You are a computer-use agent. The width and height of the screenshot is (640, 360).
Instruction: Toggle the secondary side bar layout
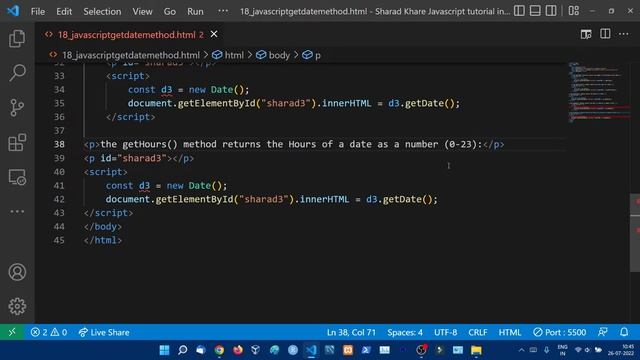(551, 11)
